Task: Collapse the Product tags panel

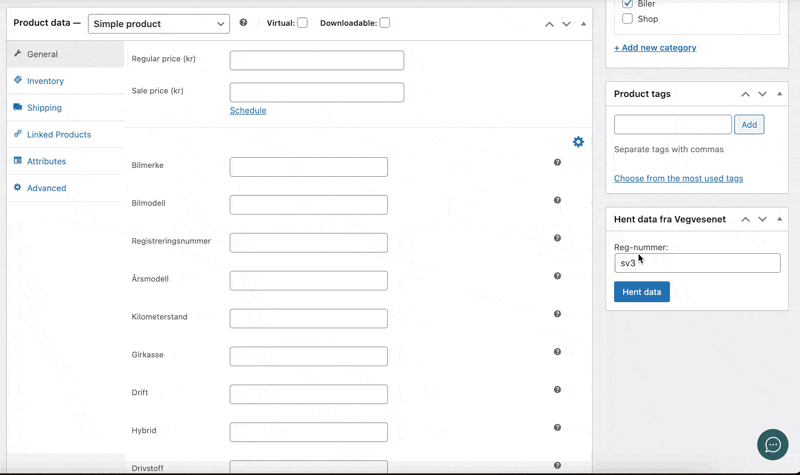Action: (x=779, y=94)
